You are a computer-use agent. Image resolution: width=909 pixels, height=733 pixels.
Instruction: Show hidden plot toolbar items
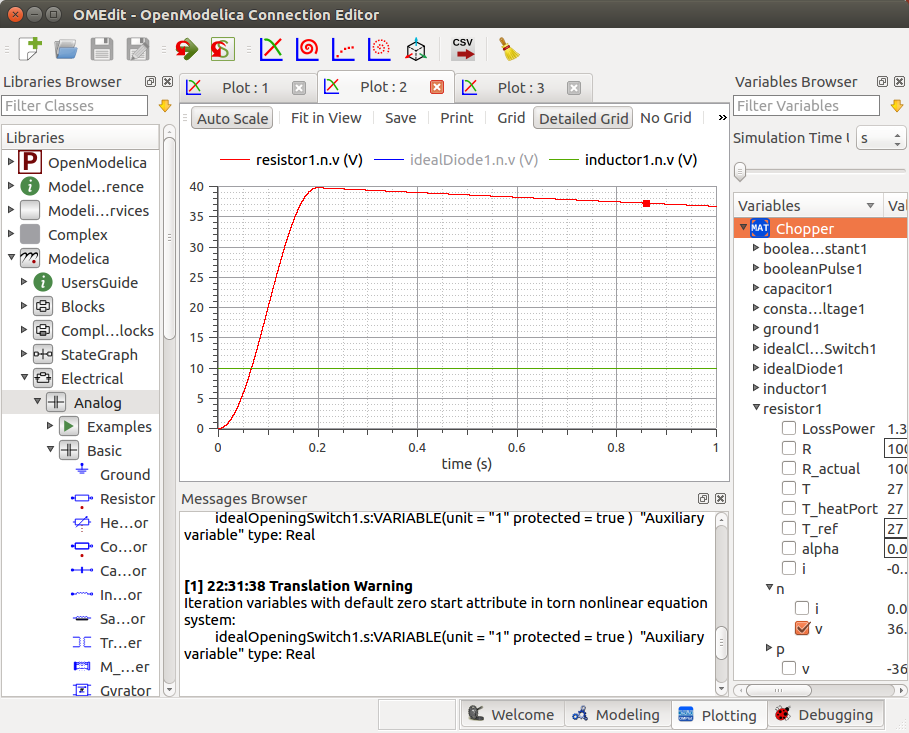click(x=722, y=118)
